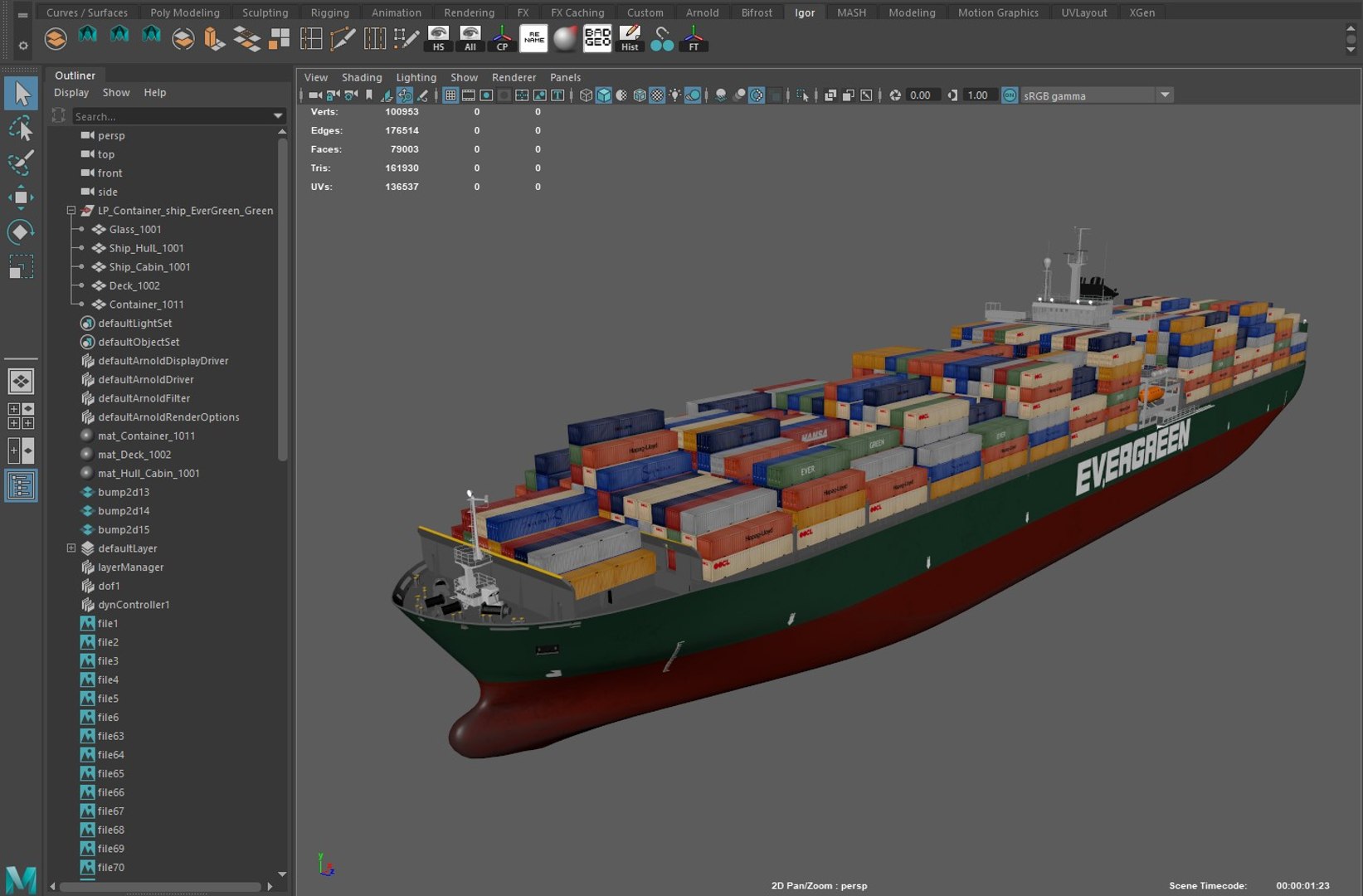Expand the defaultLayer node

click(71, 548)
